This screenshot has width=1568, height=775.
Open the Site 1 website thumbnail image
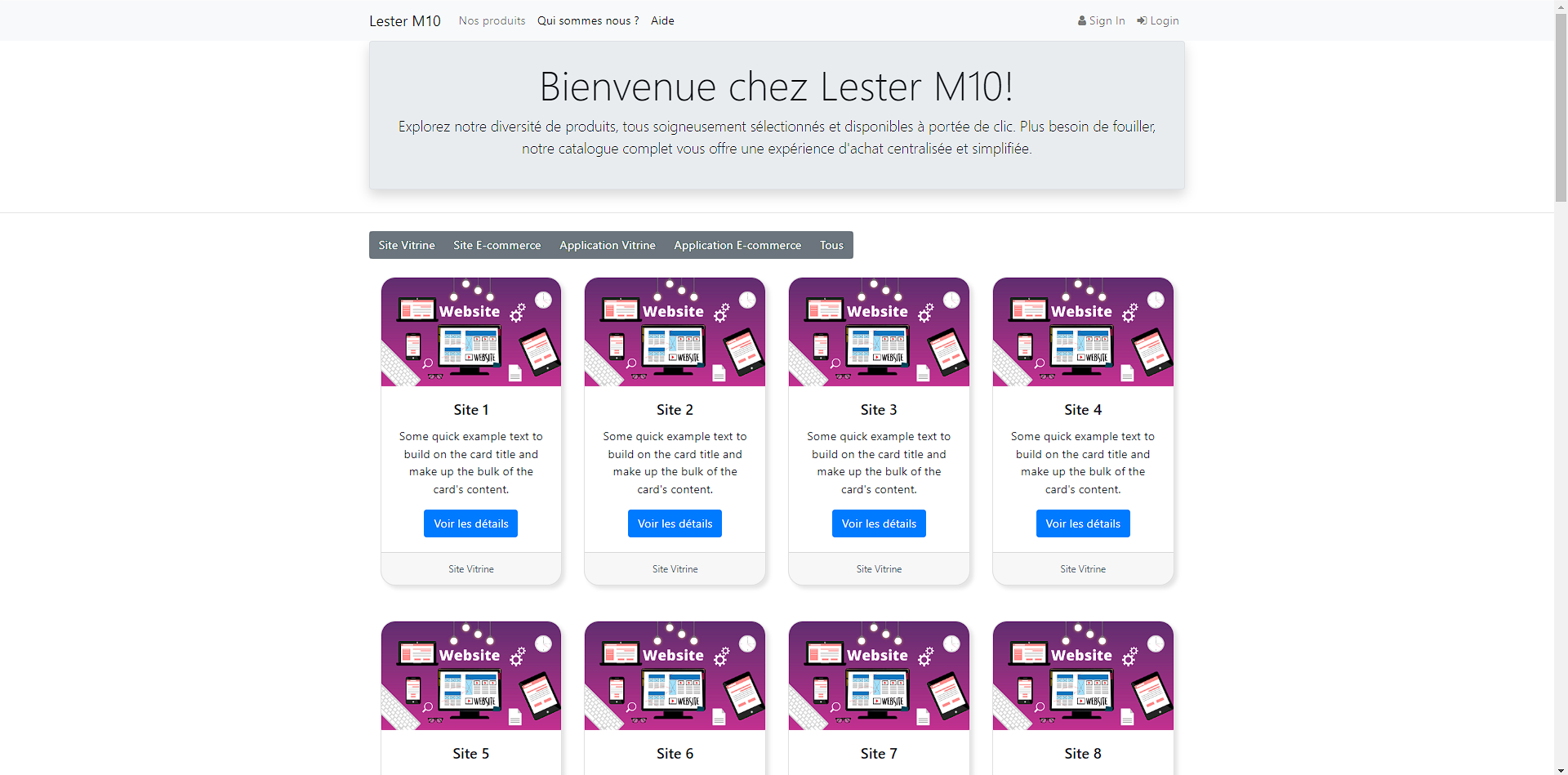click(471, 332)
